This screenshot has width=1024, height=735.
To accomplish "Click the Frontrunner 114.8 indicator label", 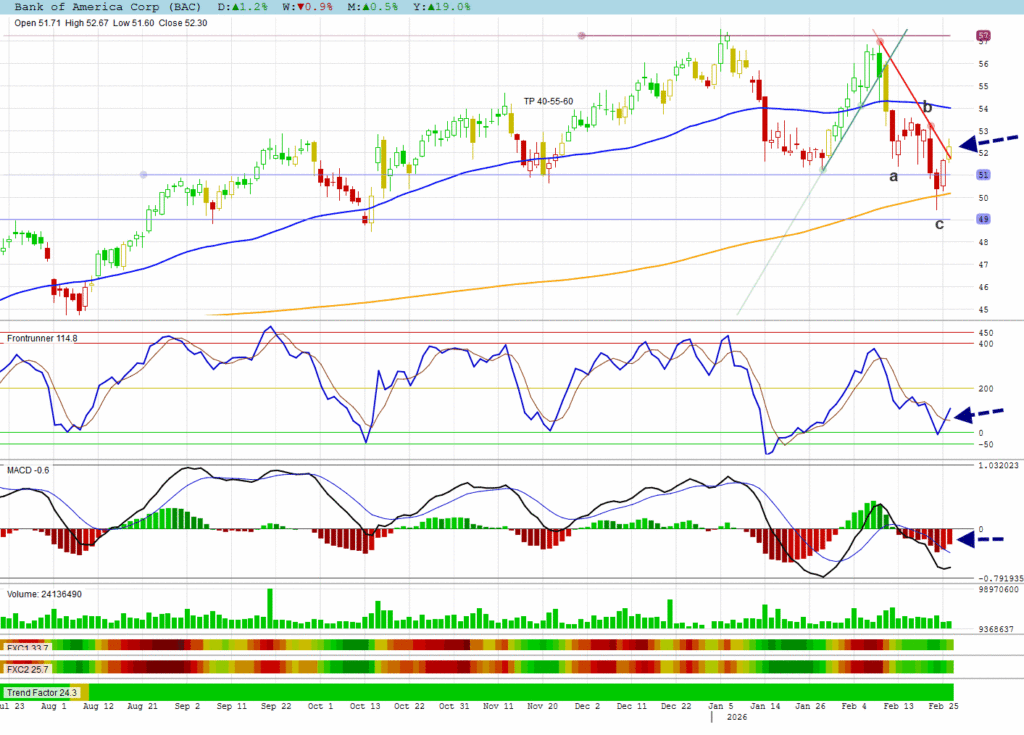I will pos(41,339).
